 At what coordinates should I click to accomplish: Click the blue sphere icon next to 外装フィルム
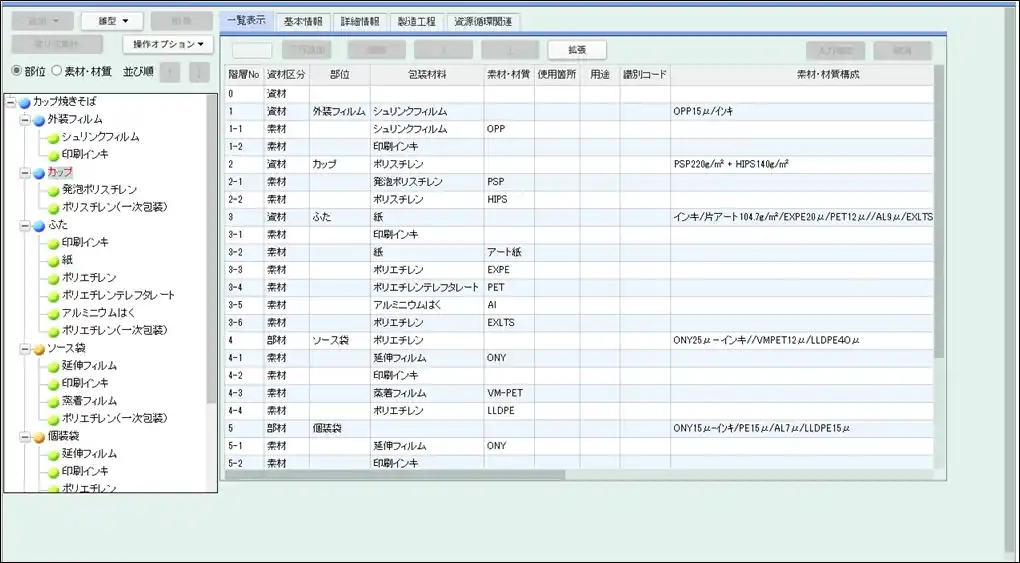38,120
